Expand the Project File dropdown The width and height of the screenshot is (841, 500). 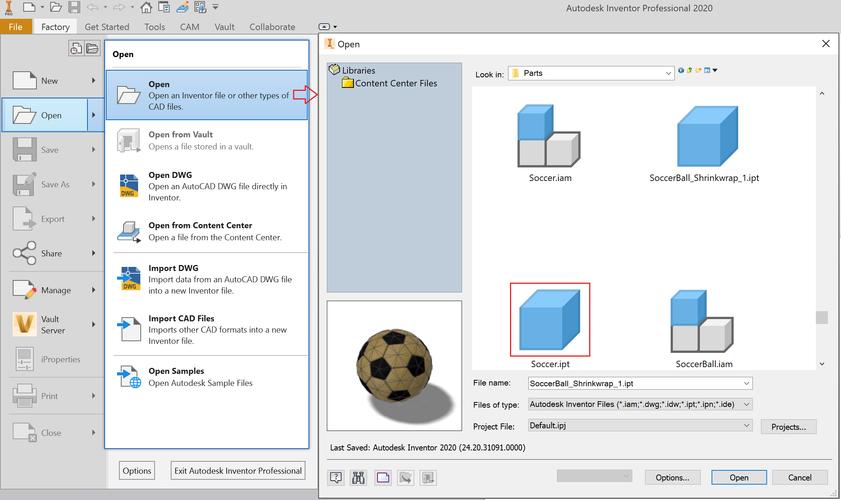click(746, 426)
